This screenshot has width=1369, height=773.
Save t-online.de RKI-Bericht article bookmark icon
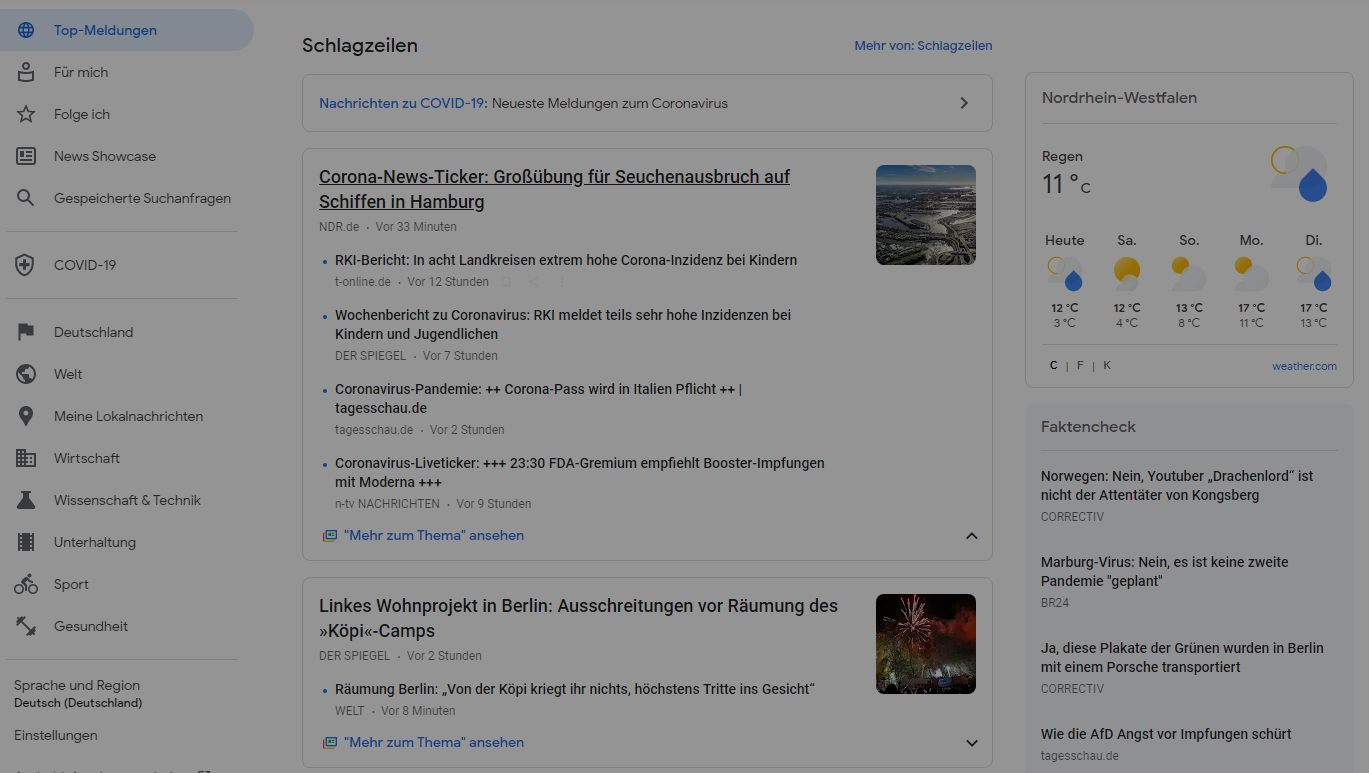[506, 282]
